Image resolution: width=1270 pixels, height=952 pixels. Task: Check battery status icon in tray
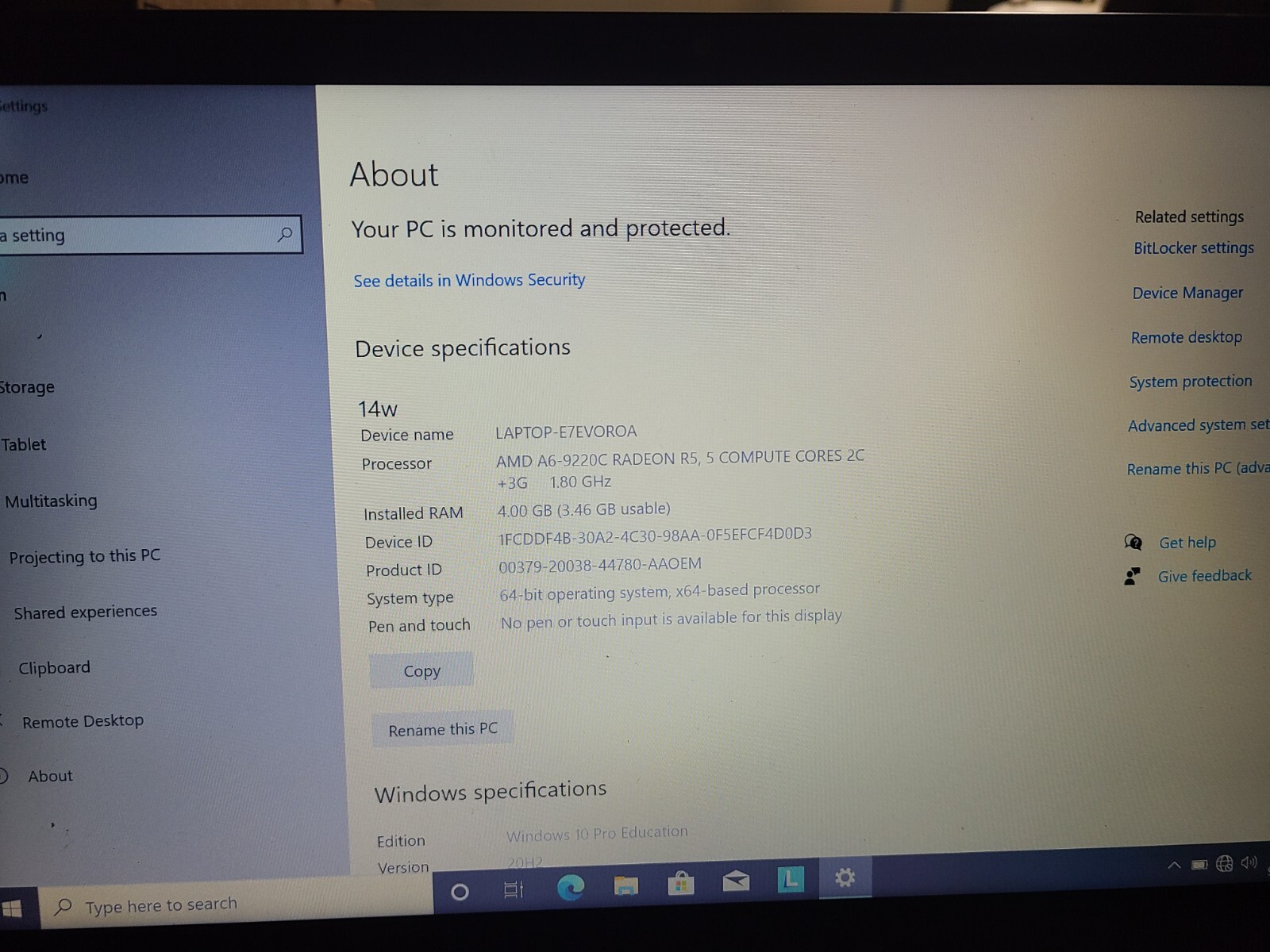click(x=1199, y=865)
